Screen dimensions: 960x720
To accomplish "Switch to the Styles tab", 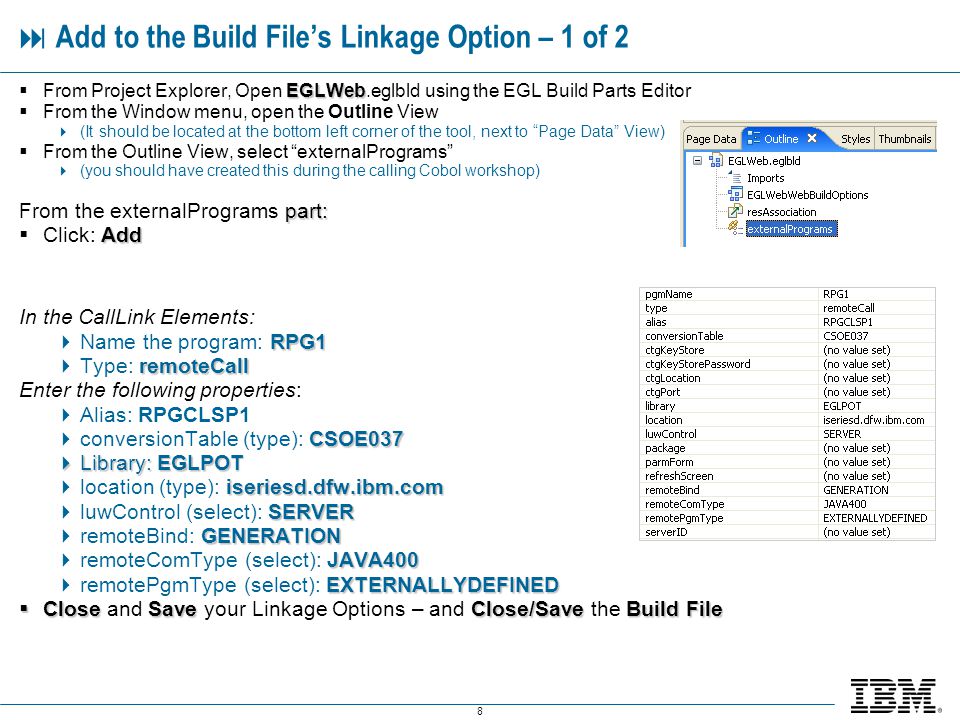I will pos(855,139).
